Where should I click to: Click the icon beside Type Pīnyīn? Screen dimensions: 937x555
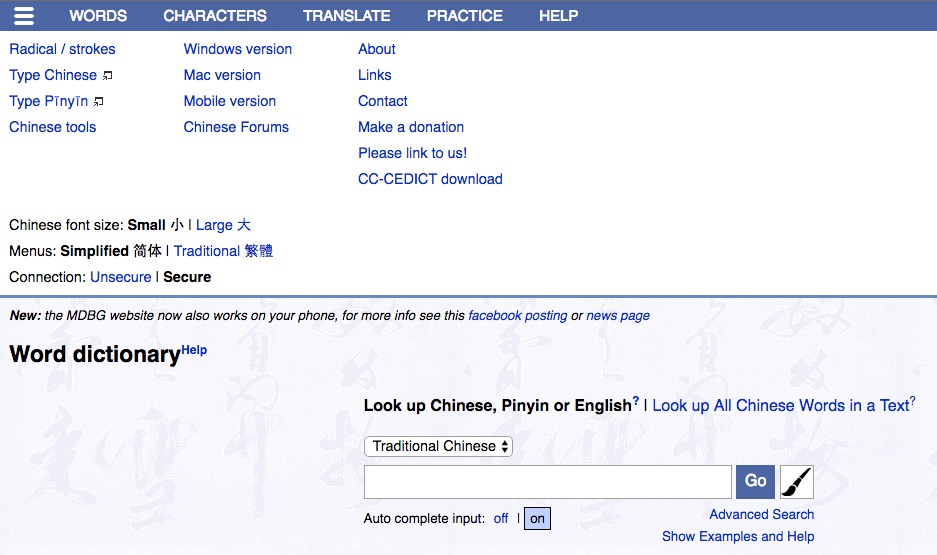tap(99, 102)
